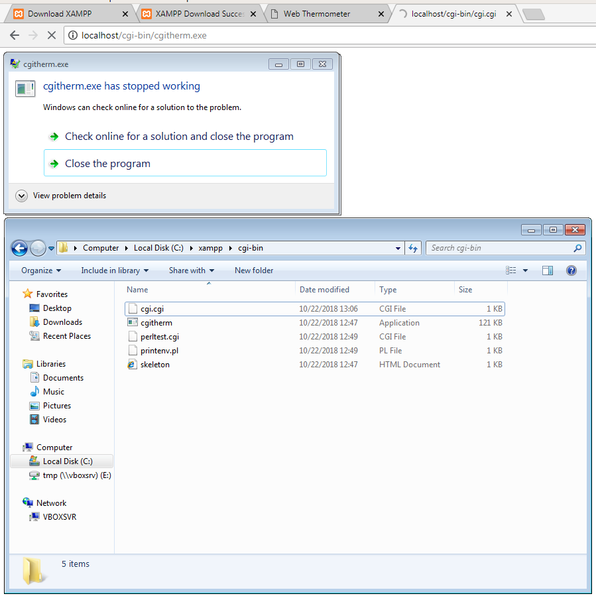Stop page loading in browser
This screenshot has width=596, height=600.
[x=51, y=36]
